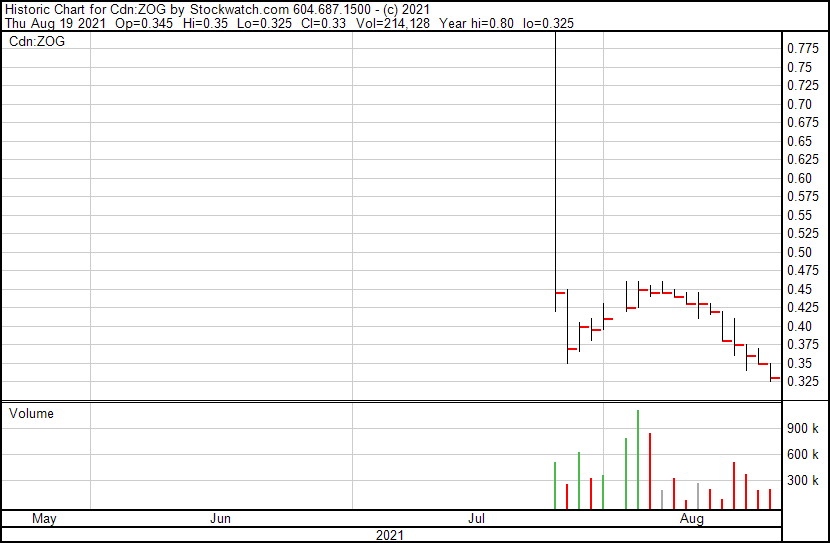830x543 pixels.
Task: Click the 900 k volume axis label
Action: coord(802,429)
